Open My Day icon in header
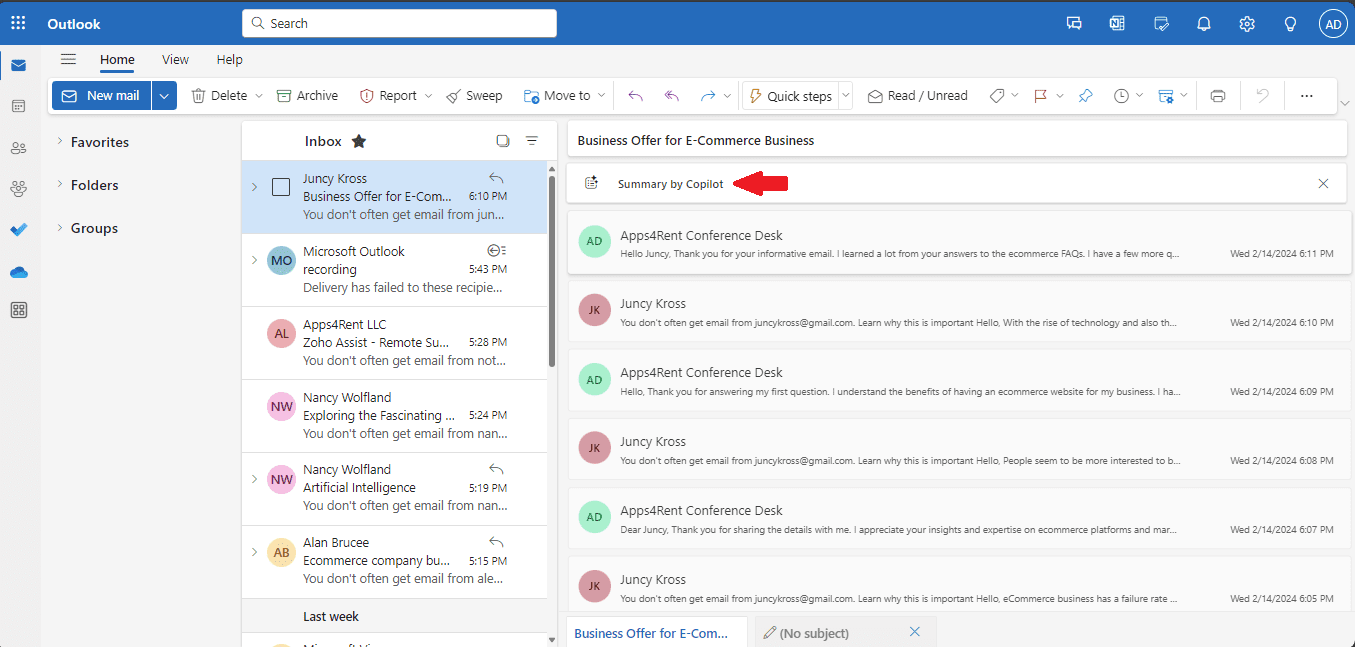Viewport: 1355px width, 647px height. (1161, 23)
